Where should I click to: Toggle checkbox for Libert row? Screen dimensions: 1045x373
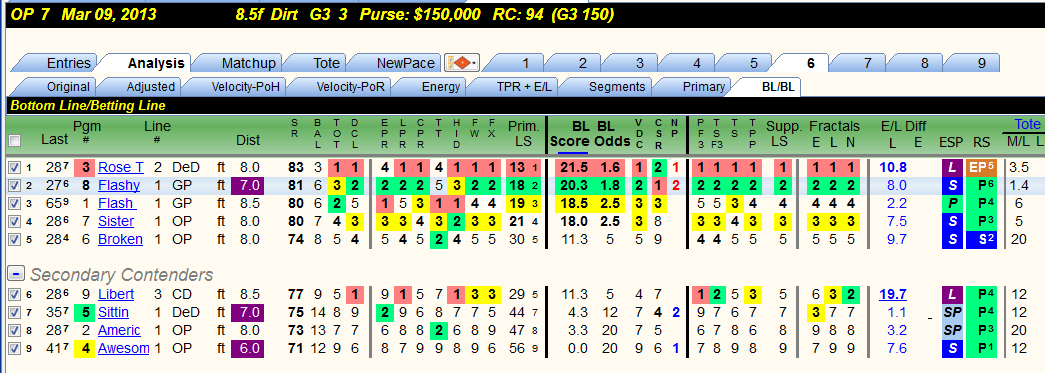pyautogui.click(x=15, y=294)
